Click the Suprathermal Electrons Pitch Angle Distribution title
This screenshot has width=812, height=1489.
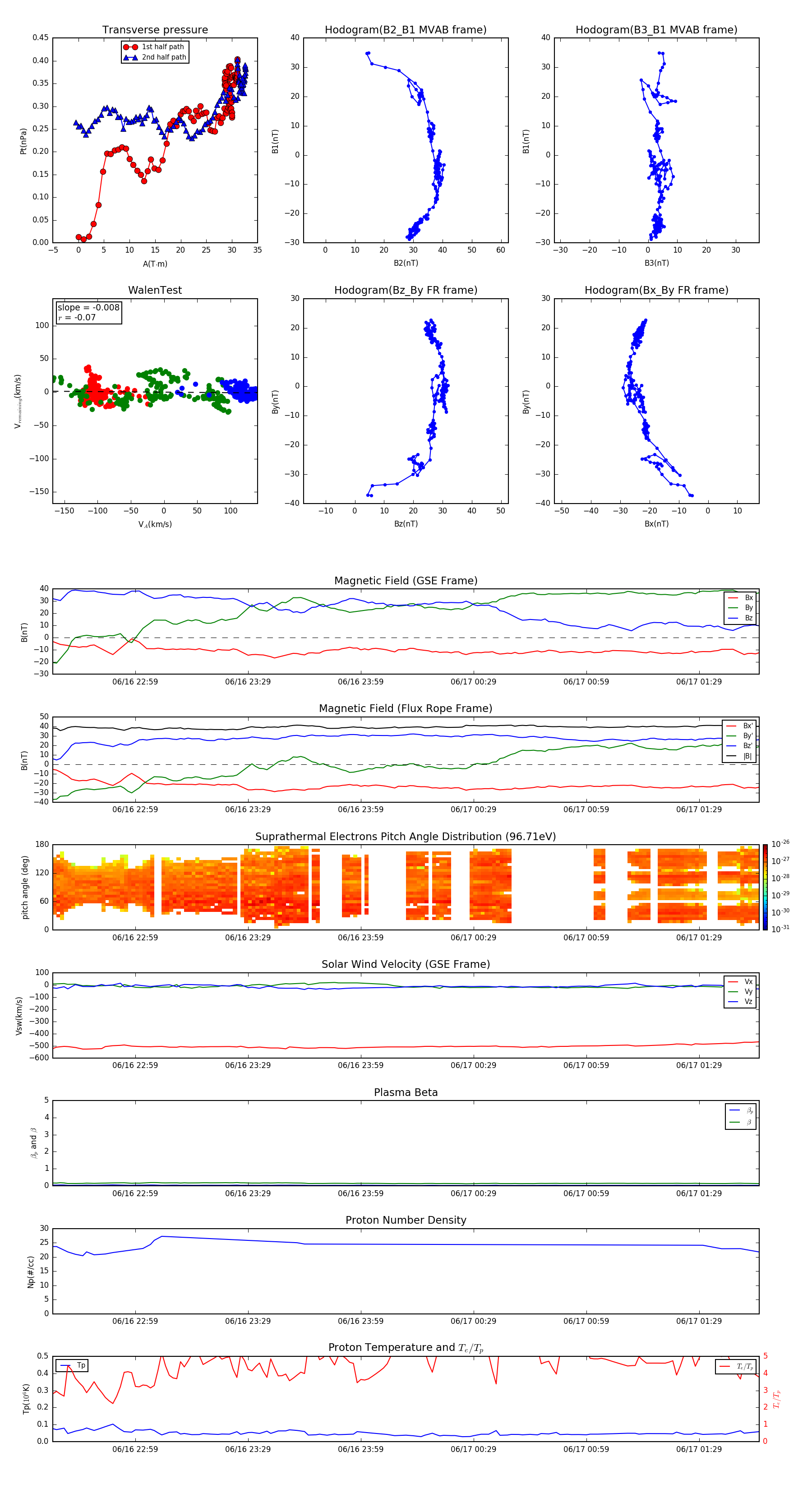click(x=406, y=837)
